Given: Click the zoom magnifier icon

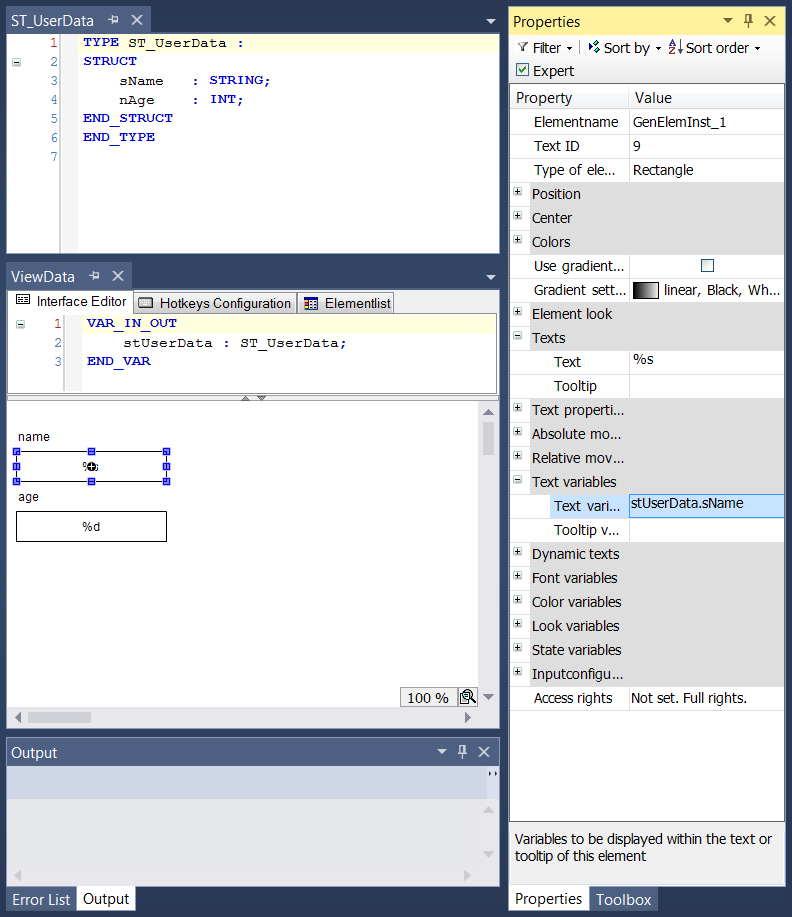Looking at the screenshot, I should 467,697.
